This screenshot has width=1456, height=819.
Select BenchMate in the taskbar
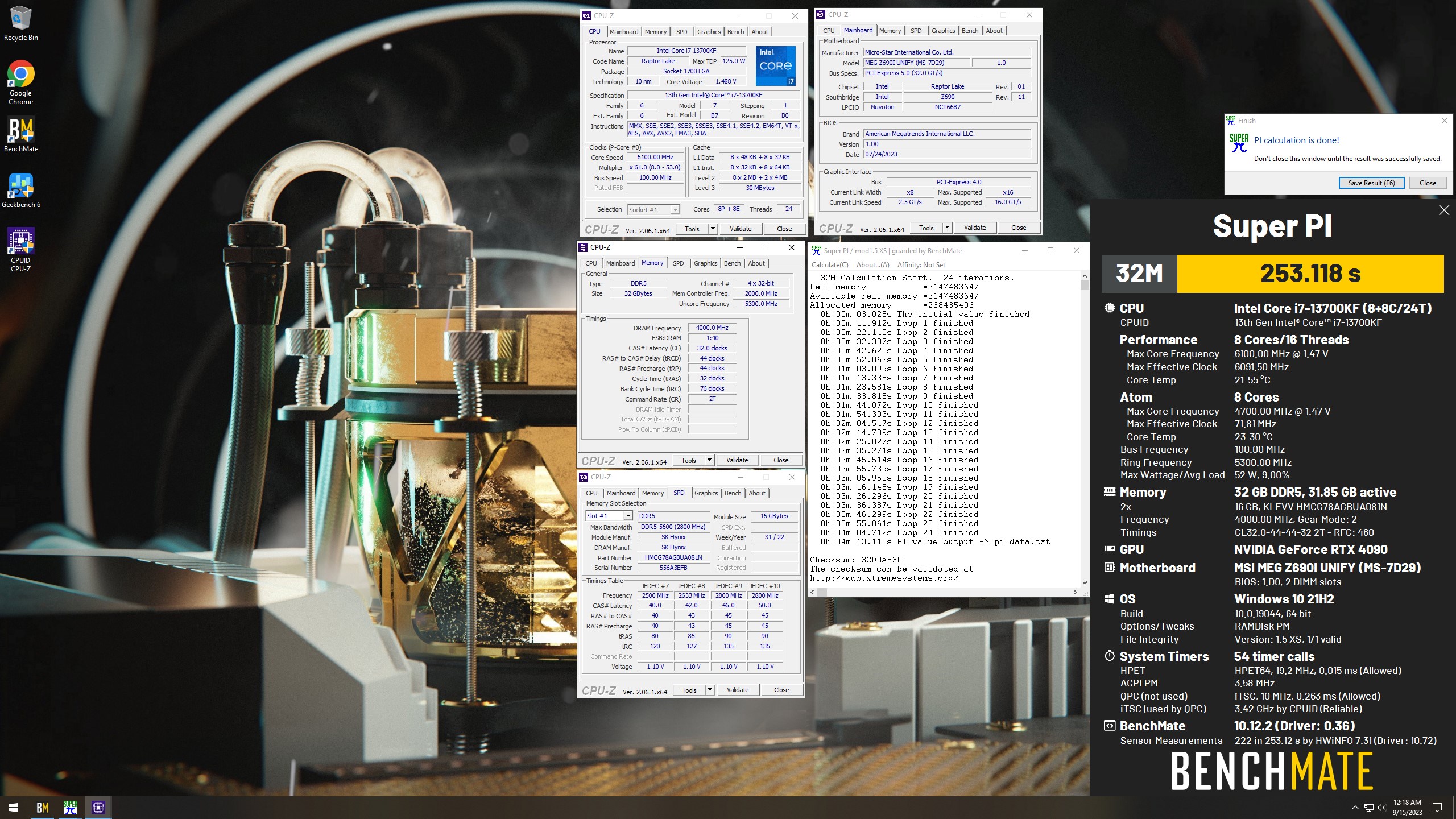pyautogui.click(x=42, y=808)
